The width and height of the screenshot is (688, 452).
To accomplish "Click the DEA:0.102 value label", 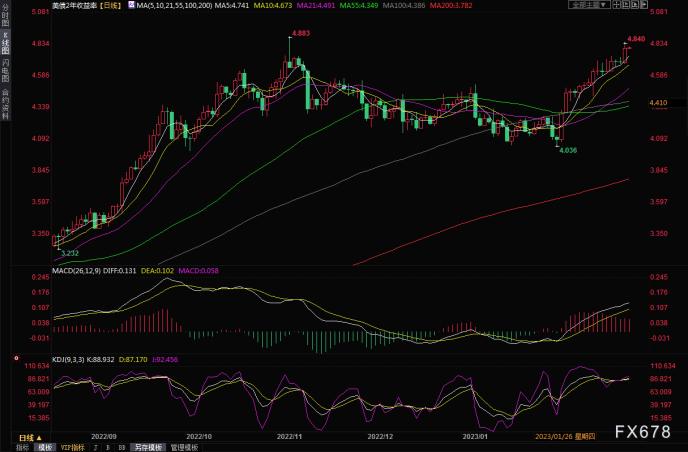I will pos(158,271).
